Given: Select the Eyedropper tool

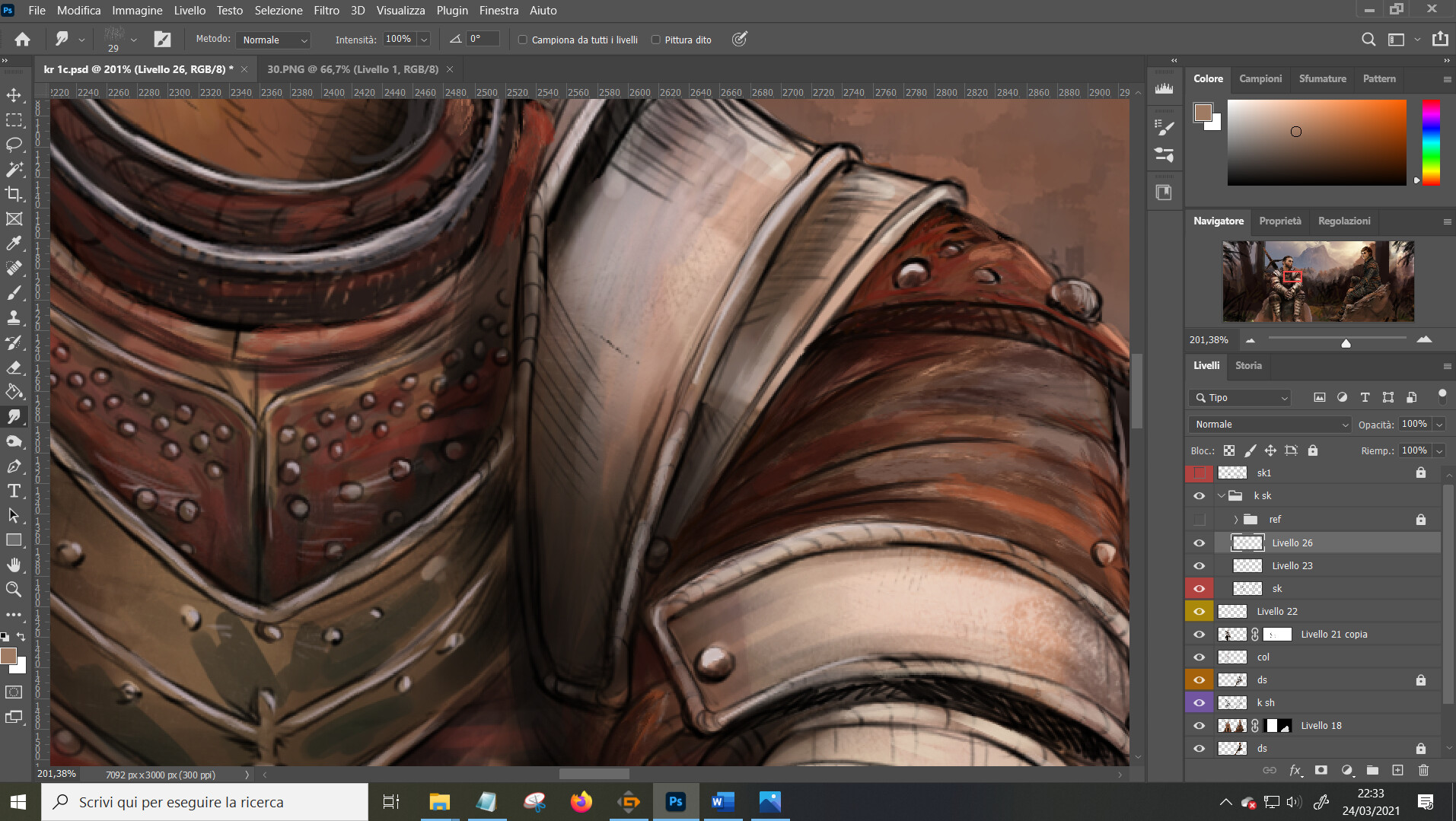Looking at the screenshot, I should (14, 243).
